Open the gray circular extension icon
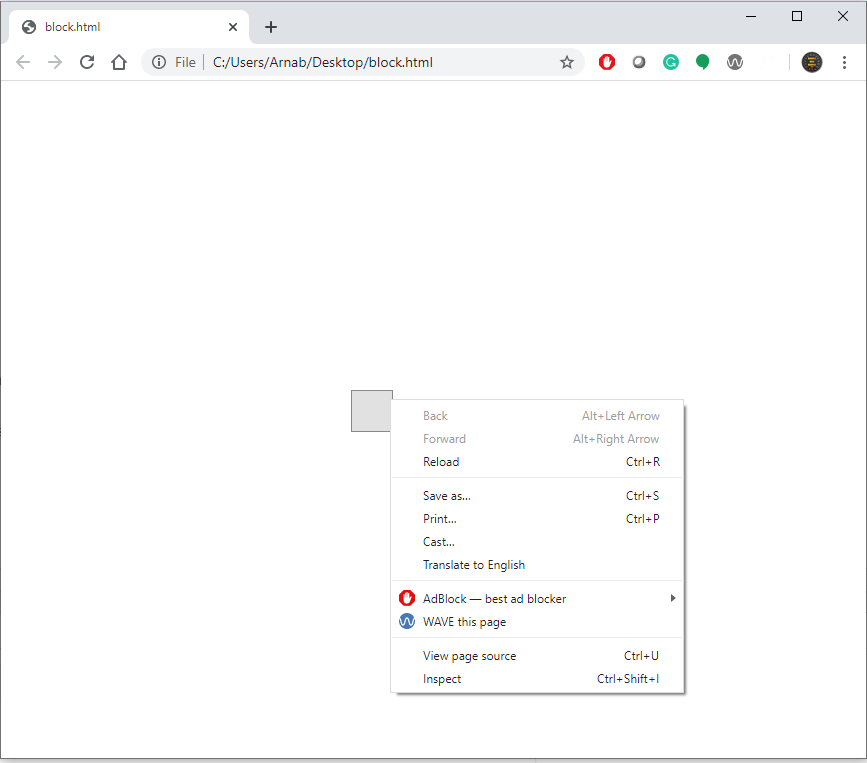Screen dimensions: 867x763 point(639,62)
